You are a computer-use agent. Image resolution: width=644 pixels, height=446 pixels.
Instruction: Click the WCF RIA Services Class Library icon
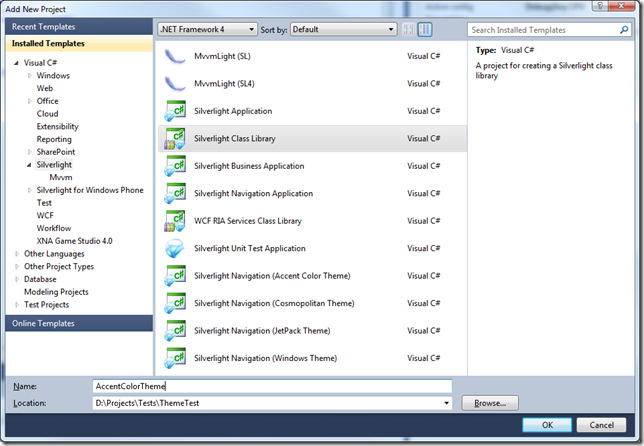tap(175, 221)
